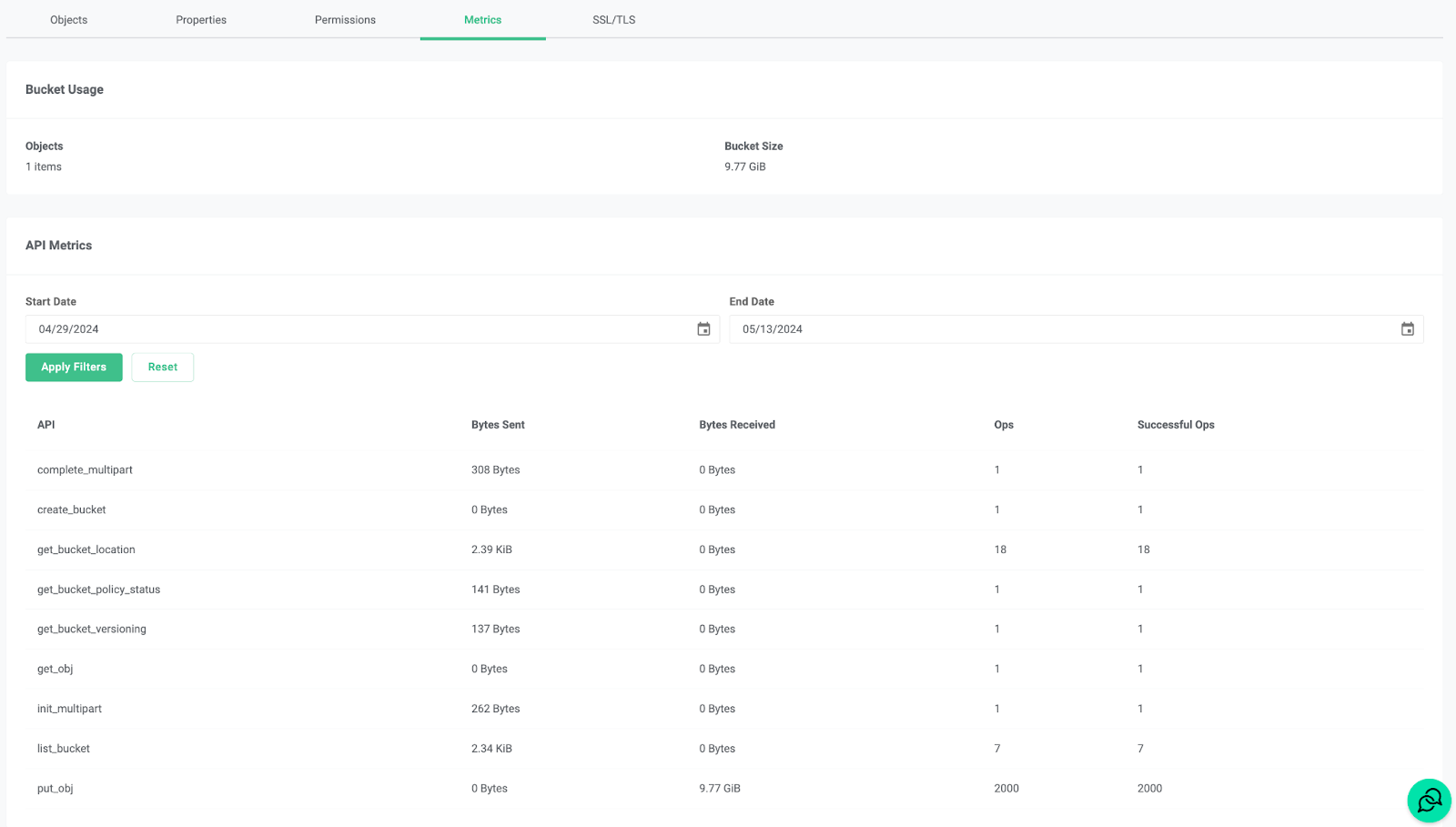The image size is (1456, 827).
Task: Click the Bytes Sent column header
Action: click(498, 424)
